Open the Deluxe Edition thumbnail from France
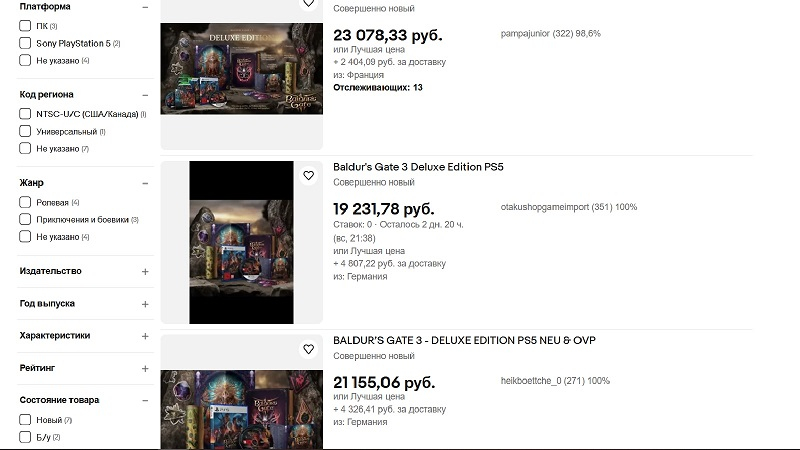800x450 pixels. tap(241, 68)
